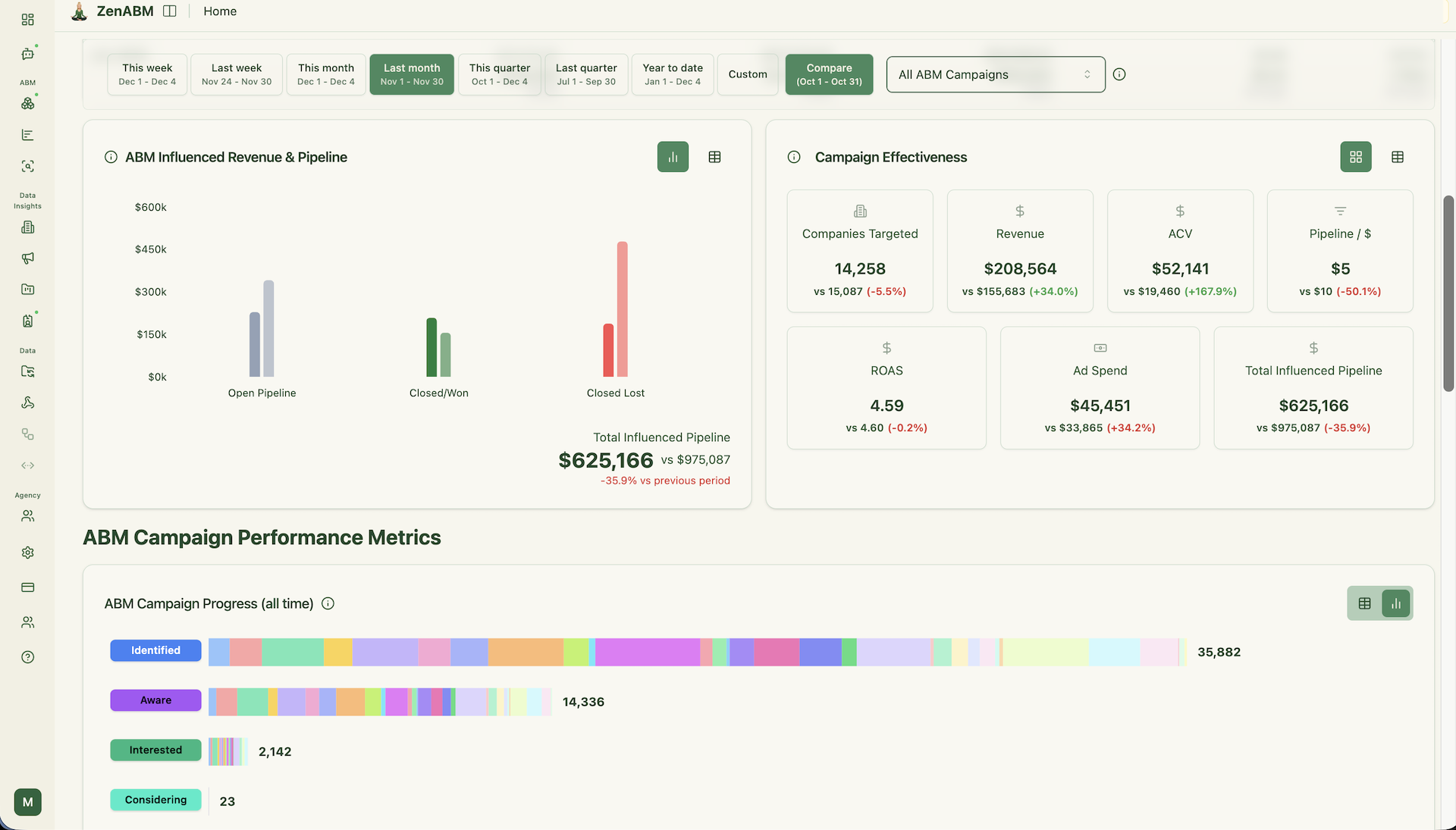Switch Revenue & Pipeline to table view

click(x=714, y=157)
